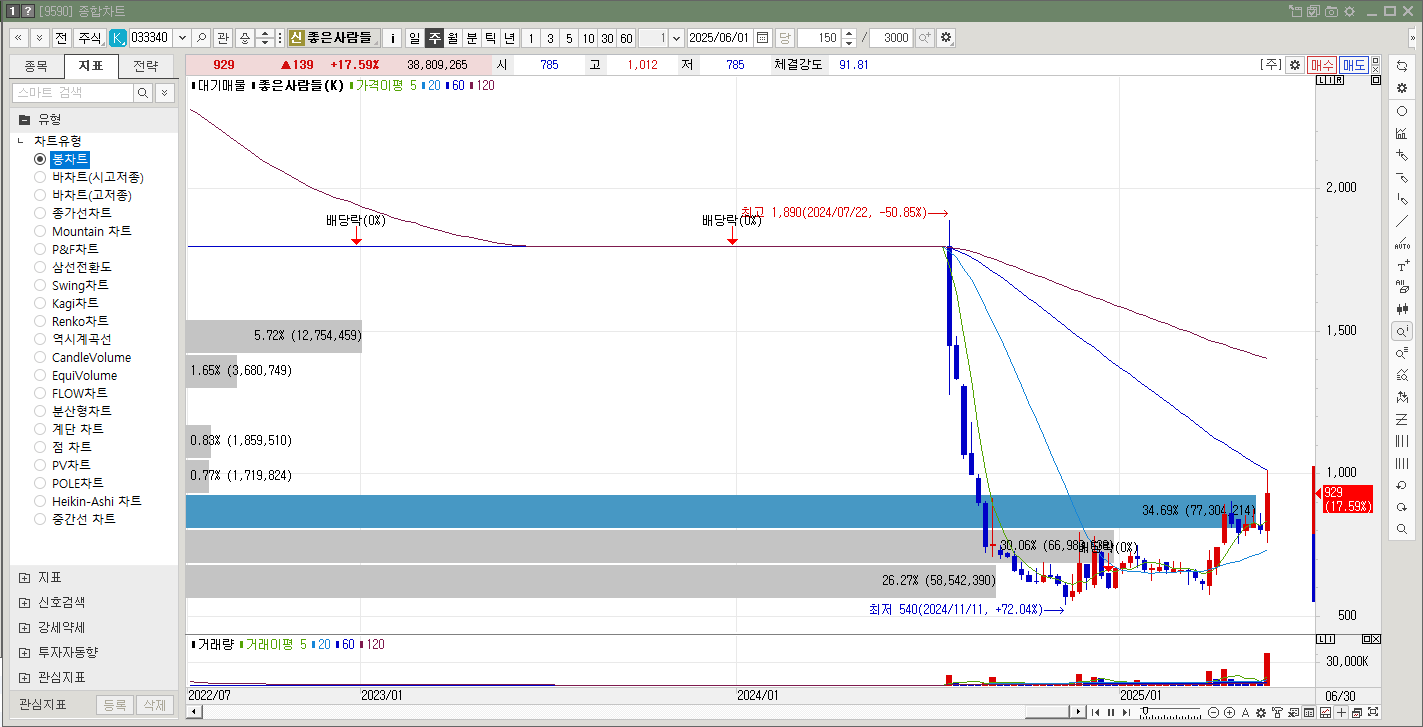Open the screen capture camera icon
Image resolution: width=1423 pixels, height=727 pixels.
click(x=1331, y=11)
